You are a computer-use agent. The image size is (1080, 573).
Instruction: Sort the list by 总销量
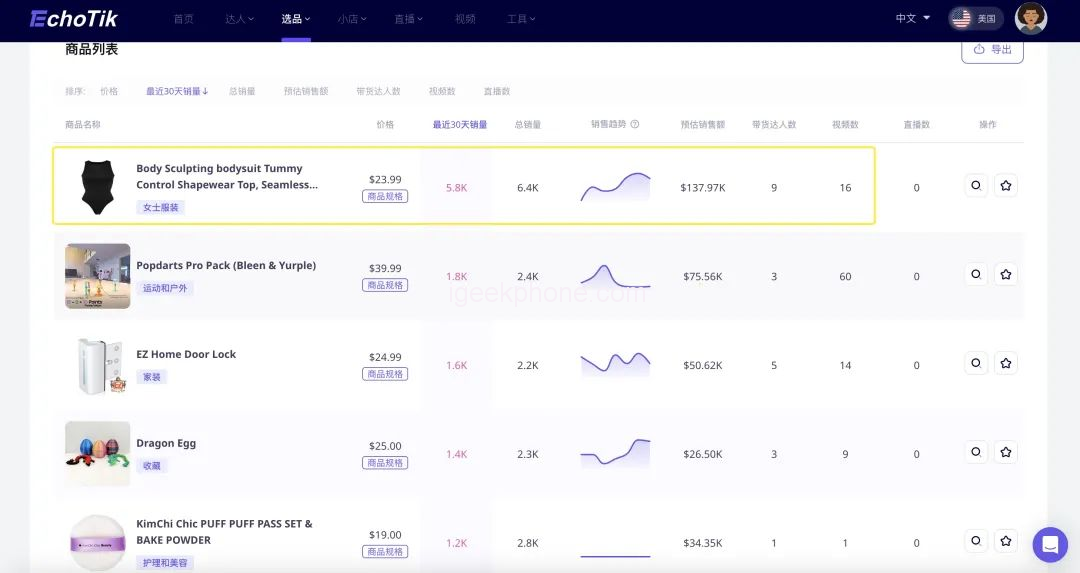pyautogui.click(x=242, y=91)
